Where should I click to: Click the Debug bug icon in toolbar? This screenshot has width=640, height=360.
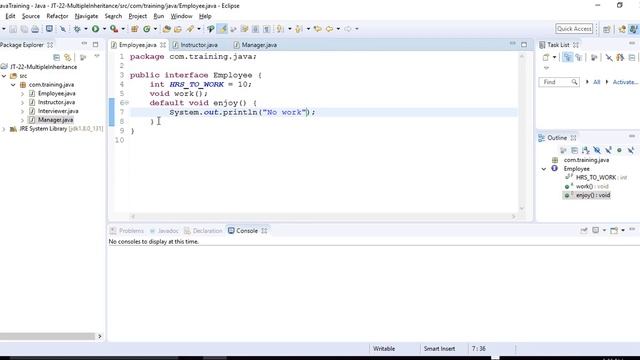click(x=77, y=29)
